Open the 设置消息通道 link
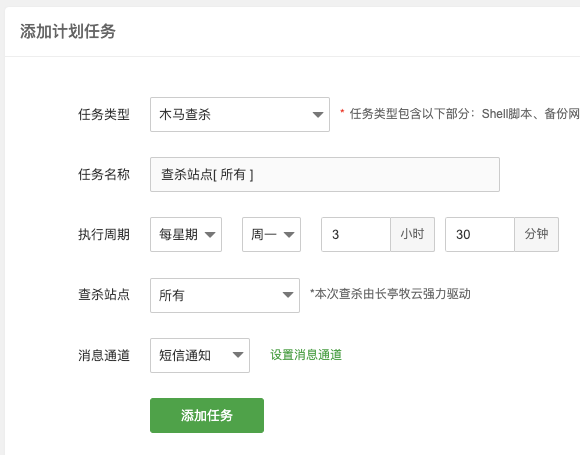 point(306,355)
